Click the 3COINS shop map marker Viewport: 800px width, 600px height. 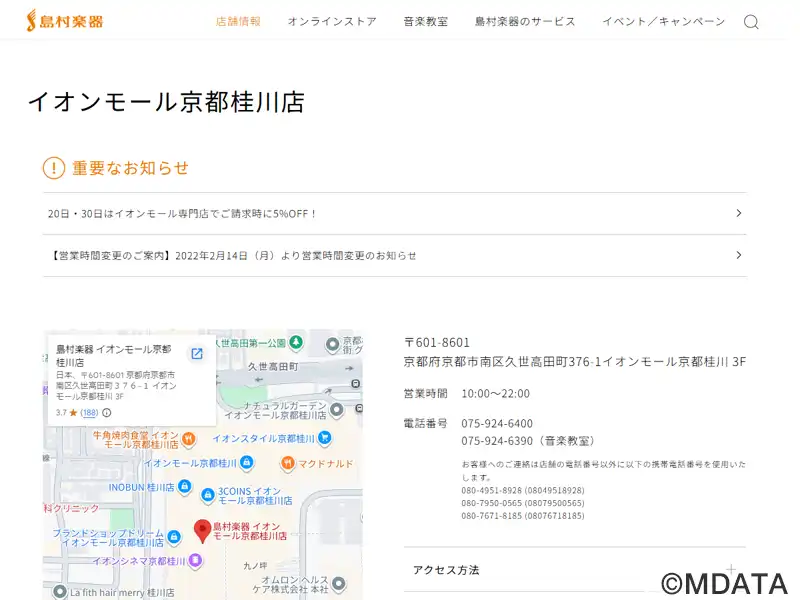(x=207, y=492)
